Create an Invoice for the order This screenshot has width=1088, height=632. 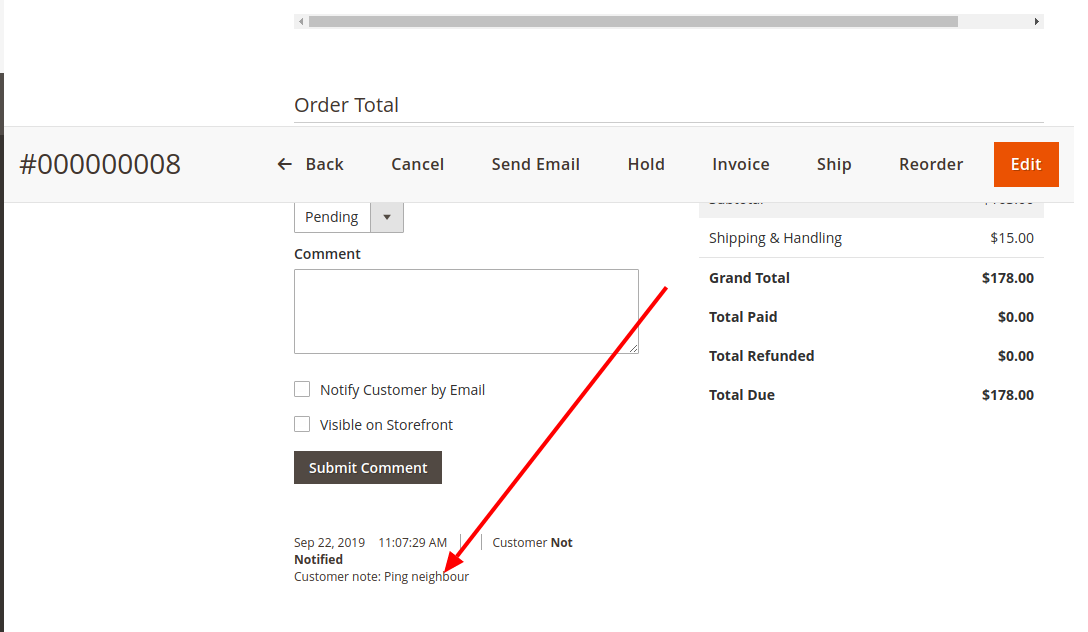740,164
